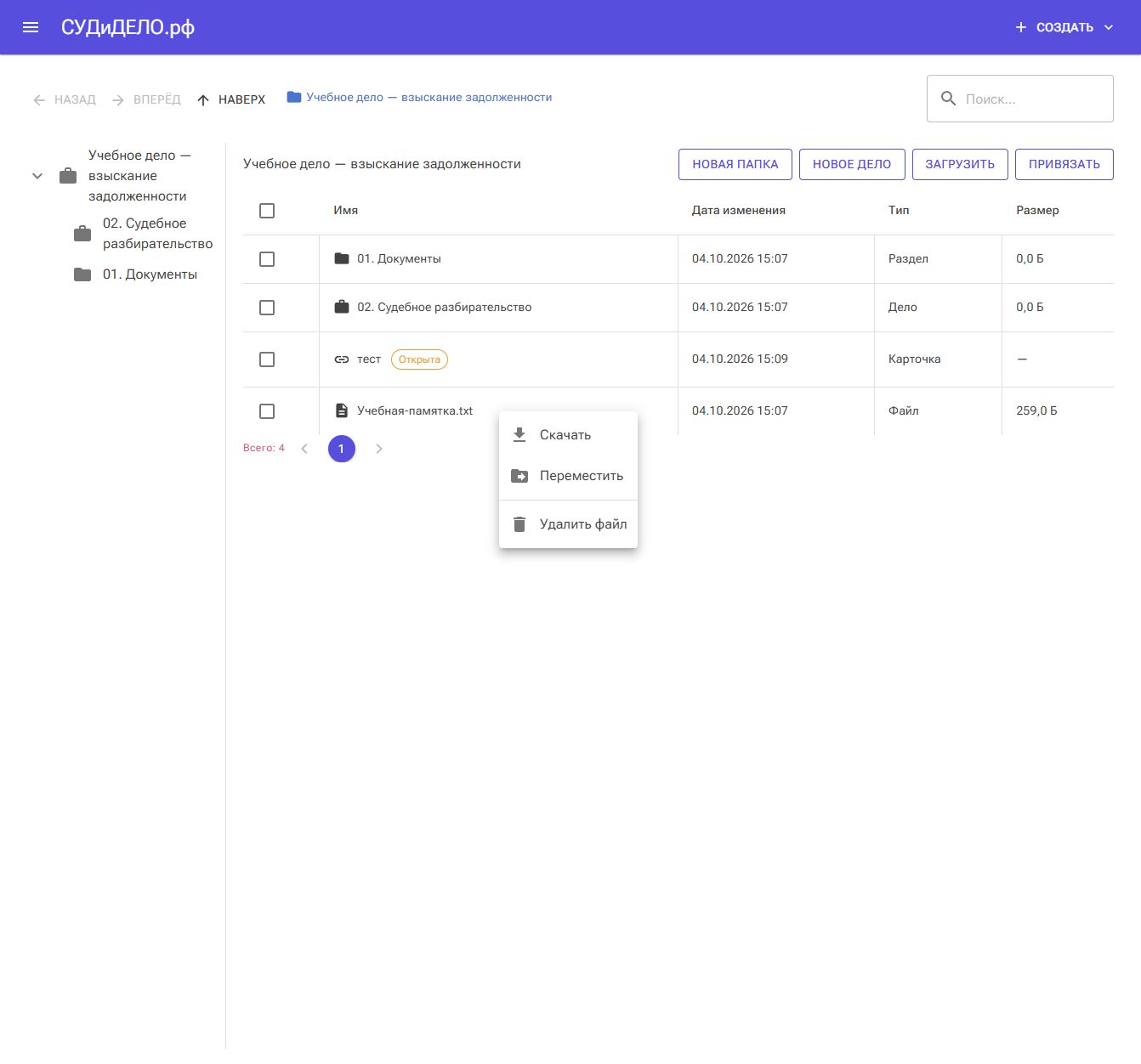This screenshot has width=1141, height=1064.
Task: Click the trash icon in the context menu
Action: click(x=519, y=524)
